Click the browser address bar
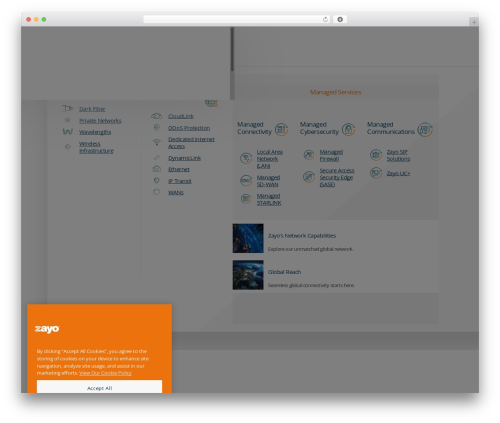 [x=237, y=20]
